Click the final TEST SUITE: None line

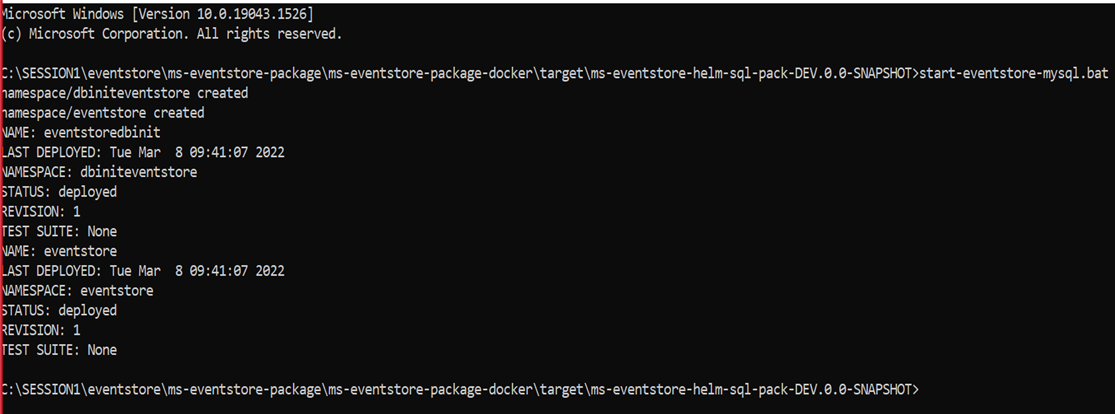[x=59, y=350]
